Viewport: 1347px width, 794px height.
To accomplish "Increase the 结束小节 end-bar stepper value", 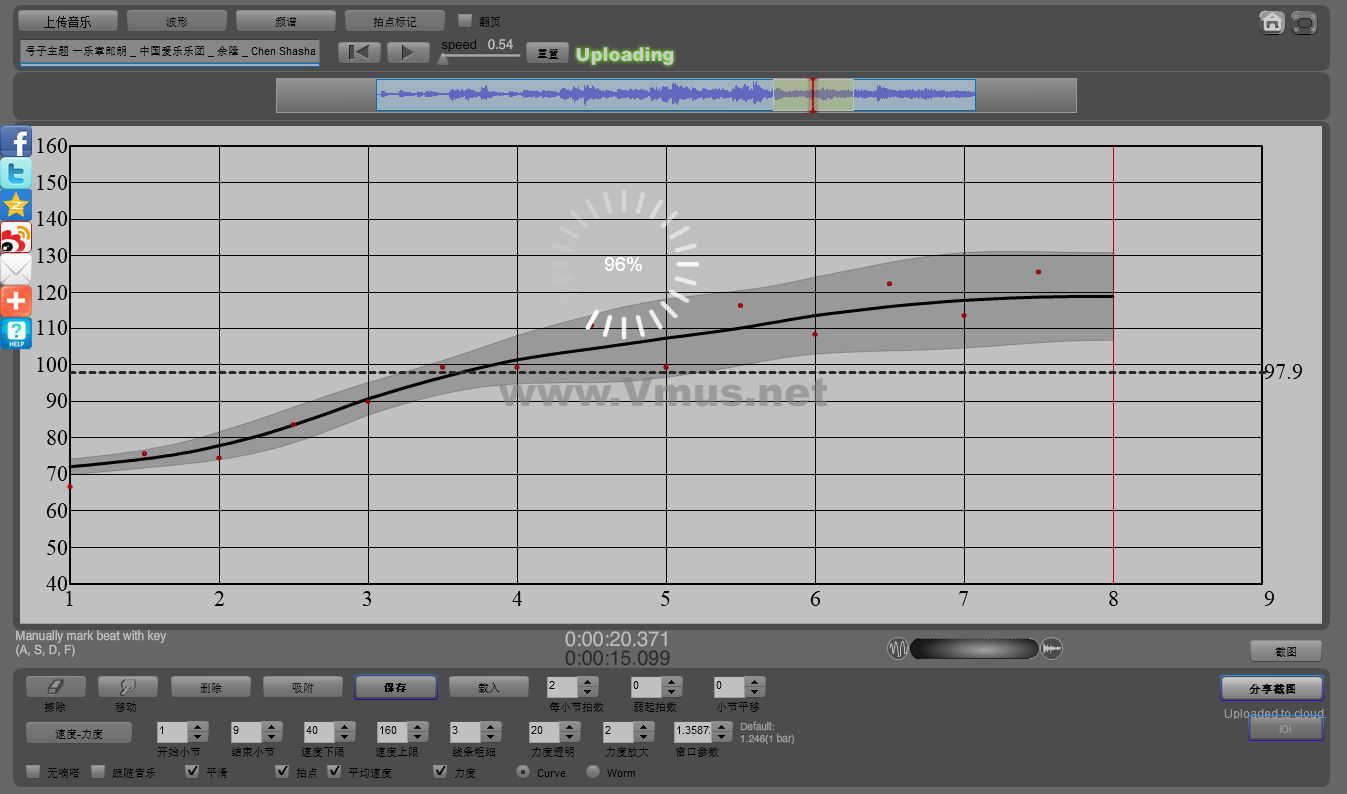I will pyautogui.click(x=271, y=727).
